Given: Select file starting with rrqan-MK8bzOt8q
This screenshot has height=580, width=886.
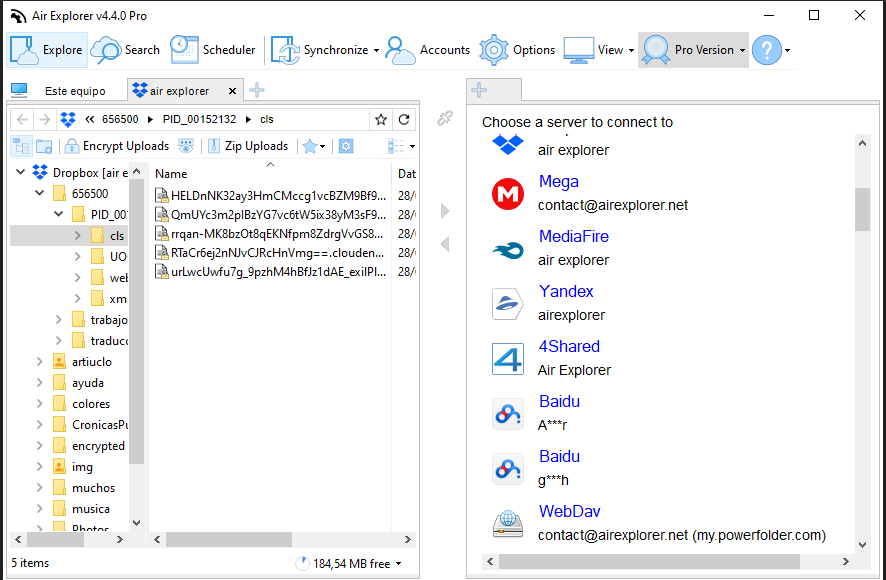Looking at the screenshot, I should point(270,233).
